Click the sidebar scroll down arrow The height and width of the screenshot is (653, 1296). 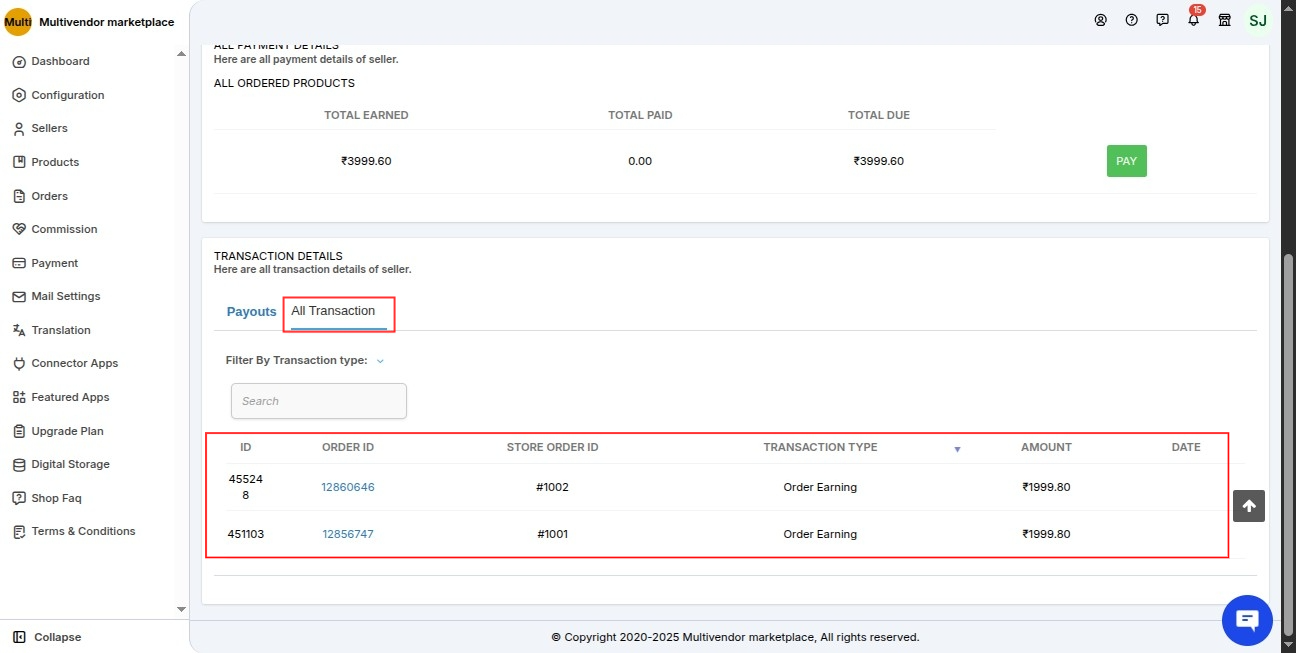(x=181, y=608)
